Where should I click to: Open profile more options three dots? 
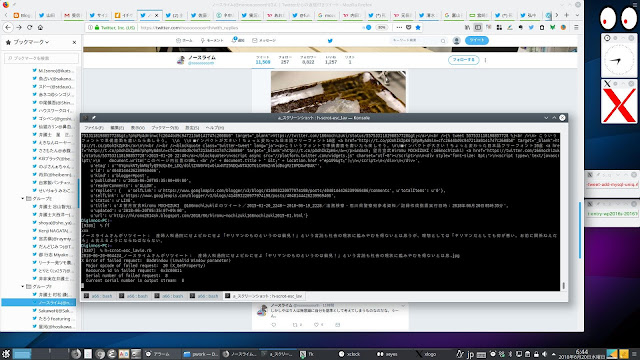(485, 60)
